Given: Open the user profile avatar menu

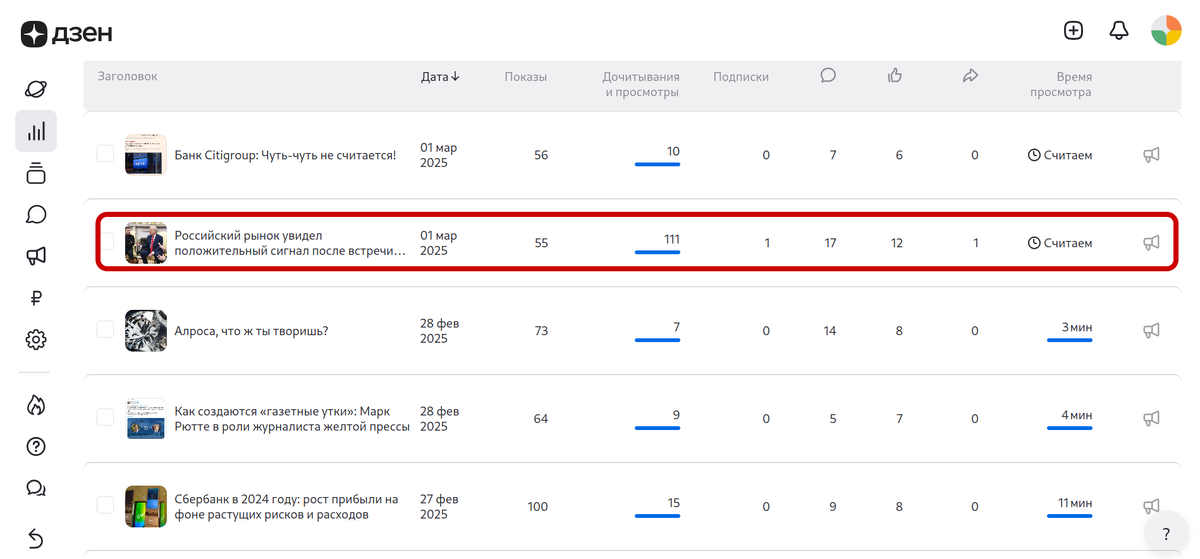Looking at the screenshot, I should 1166,31.
